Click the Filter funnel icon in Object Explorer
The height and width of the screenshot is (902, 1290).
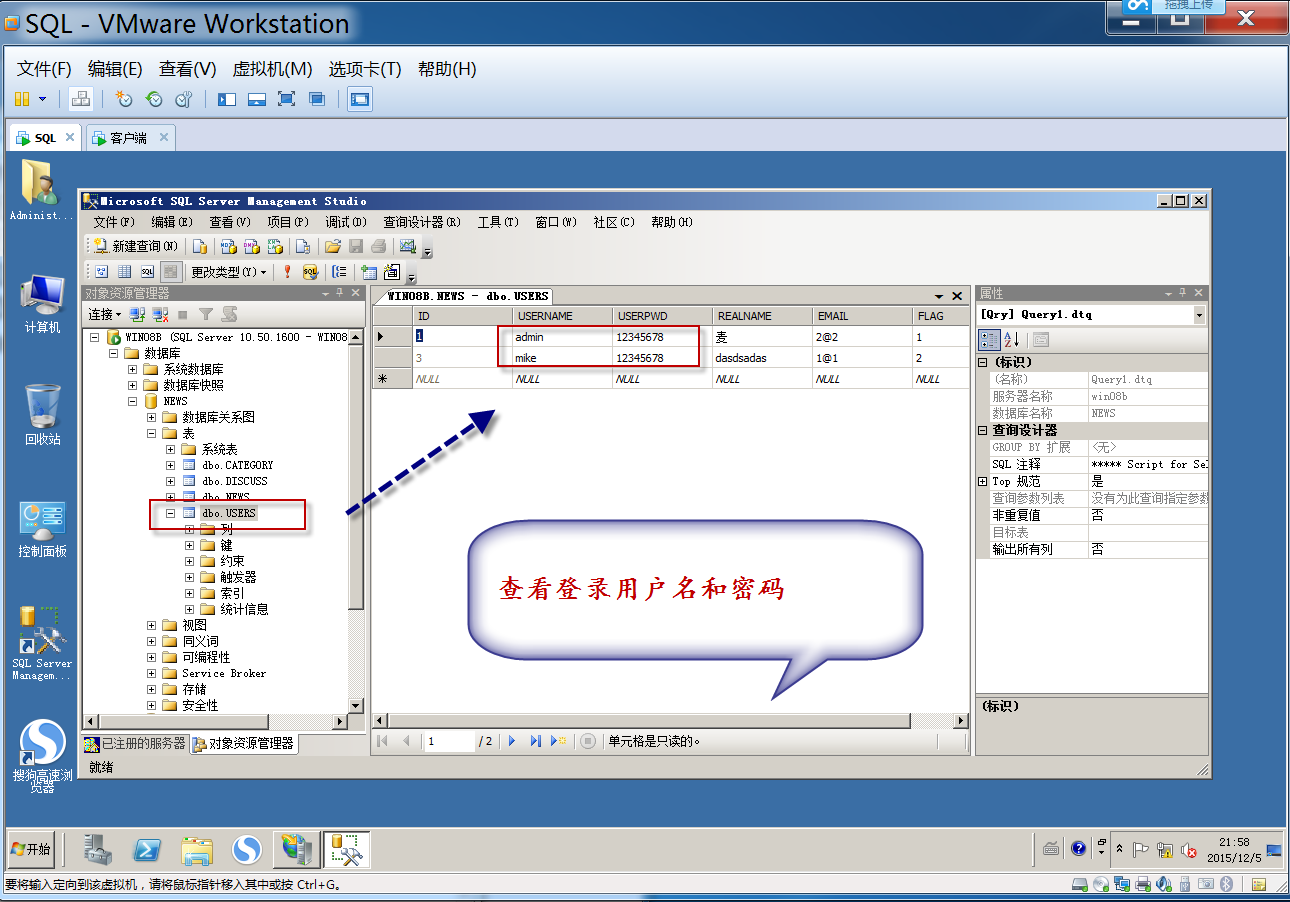coord(205,314)
